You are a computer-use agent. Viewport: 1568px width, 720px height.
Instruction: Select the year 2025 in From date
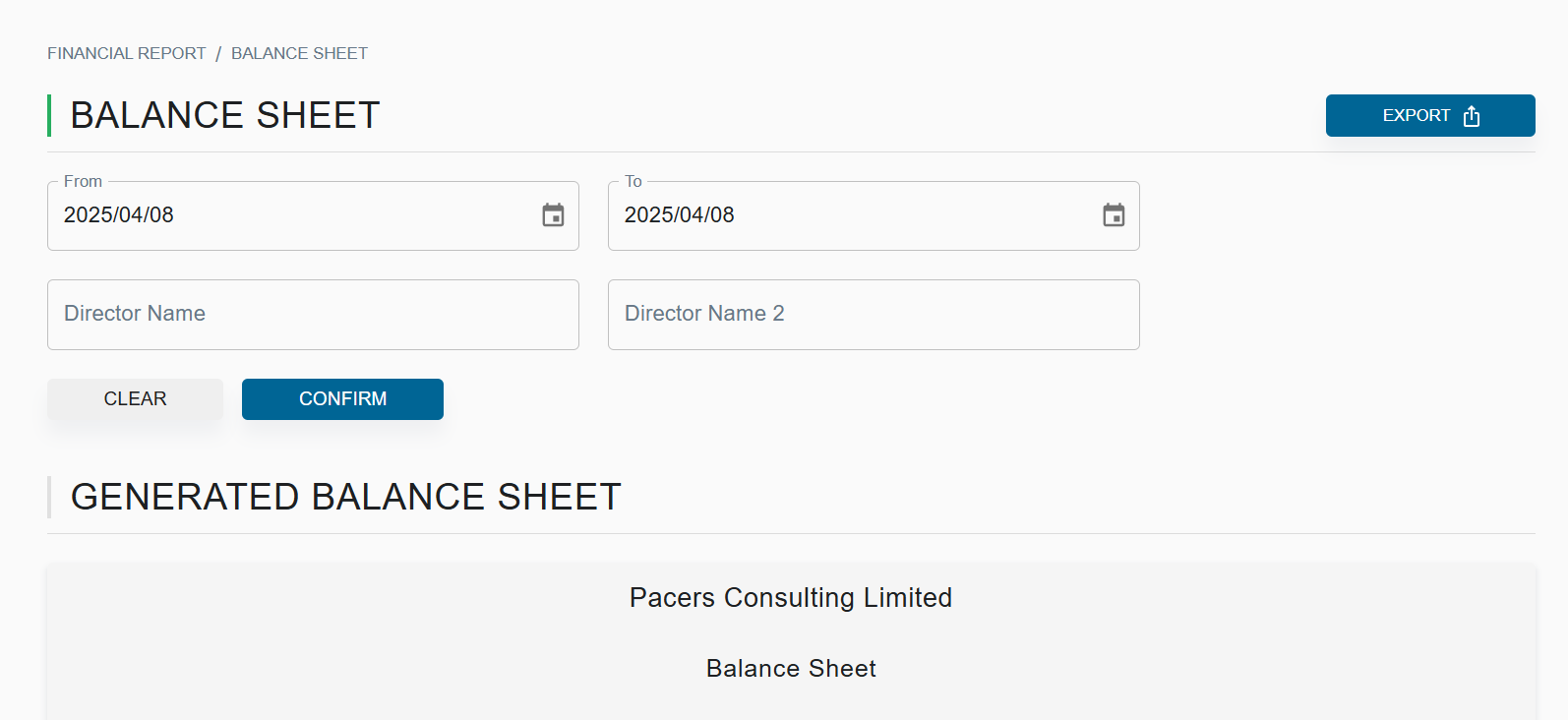point(87,214)
